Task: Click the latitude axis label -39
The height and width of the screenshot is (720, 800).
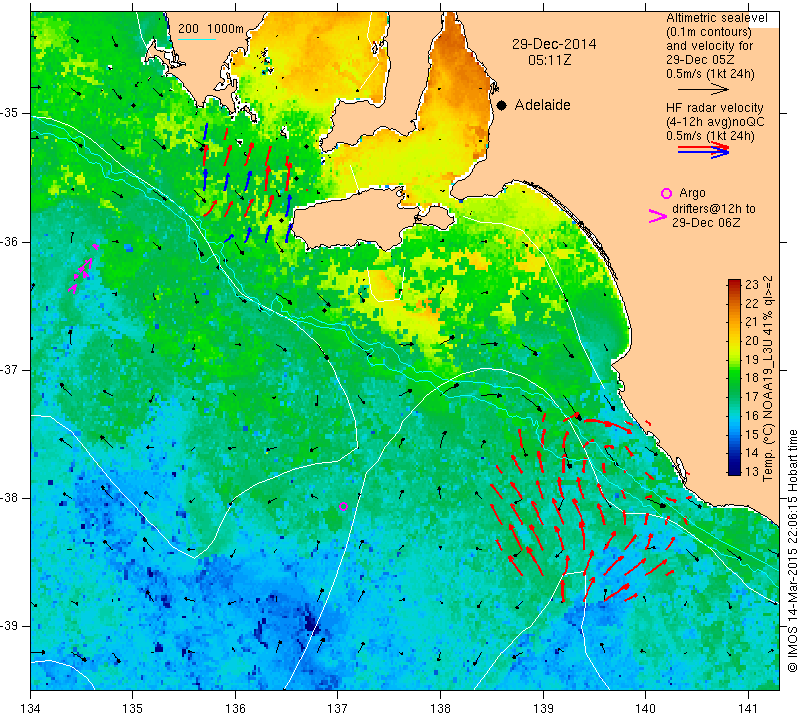Action: click(11, 626)
